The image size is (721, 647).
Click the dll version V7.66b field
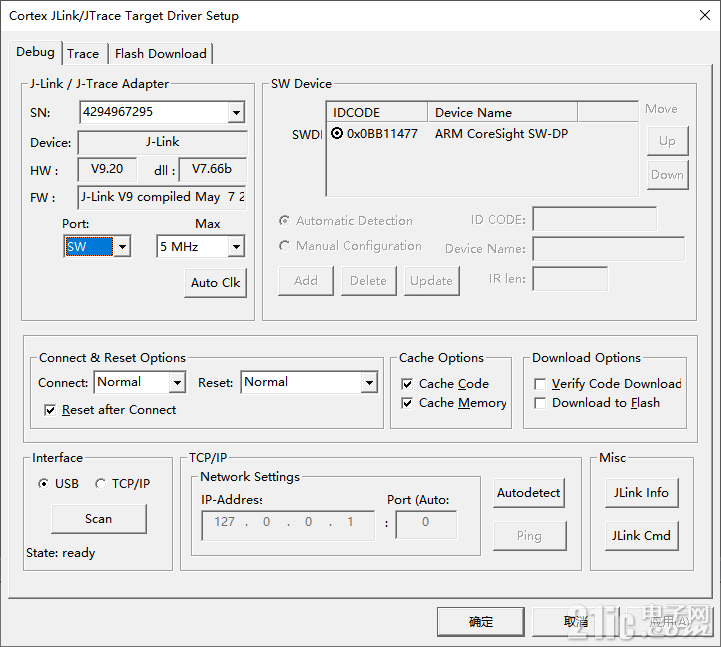click(x=212, y=170)
